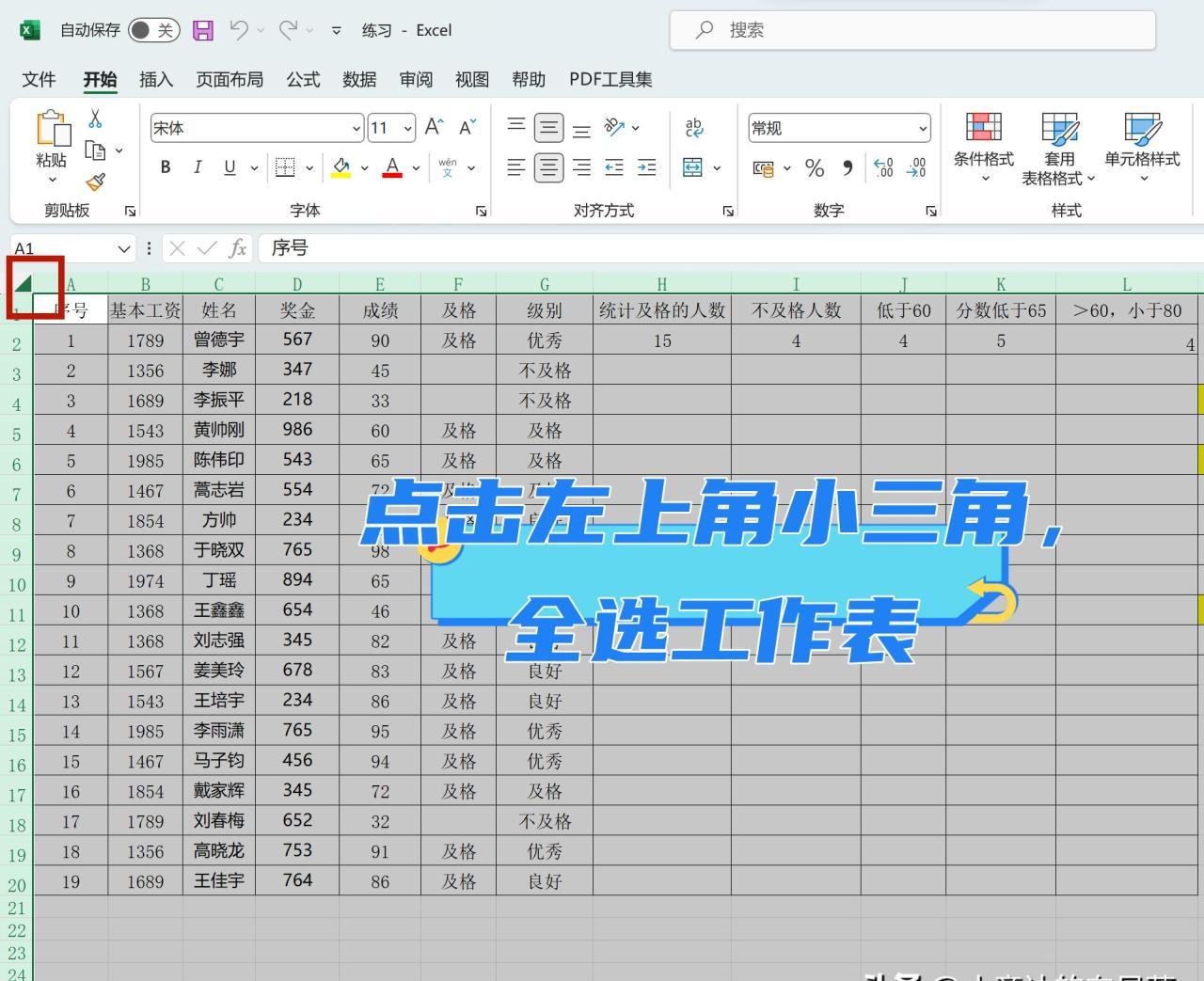Click the phonetic guide wén icon
This screenshot has height=981, width=1204.
pyautogui.click(x=448, y=167)
